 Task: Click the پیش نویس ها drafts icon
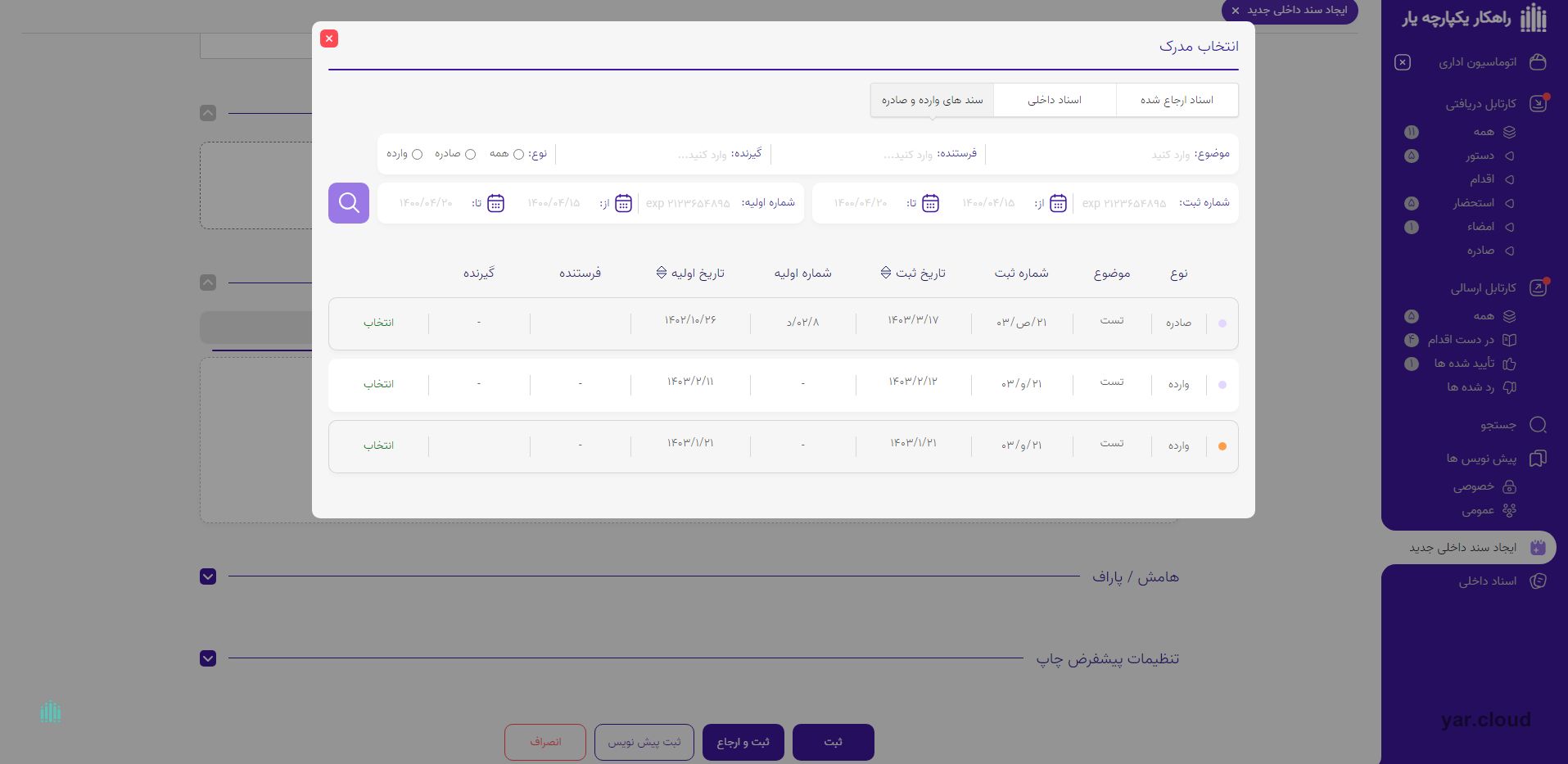(x=1538, y=458)
